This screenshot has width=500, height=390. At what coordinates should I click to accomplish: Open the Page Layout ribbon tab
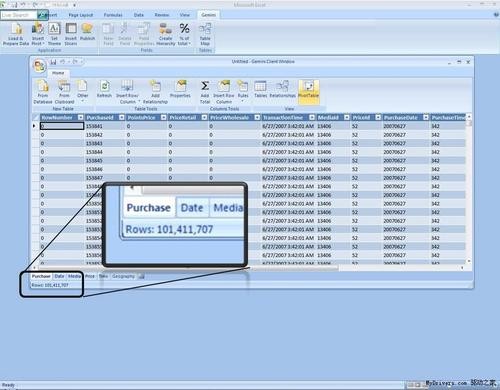(x=81, y=15)
